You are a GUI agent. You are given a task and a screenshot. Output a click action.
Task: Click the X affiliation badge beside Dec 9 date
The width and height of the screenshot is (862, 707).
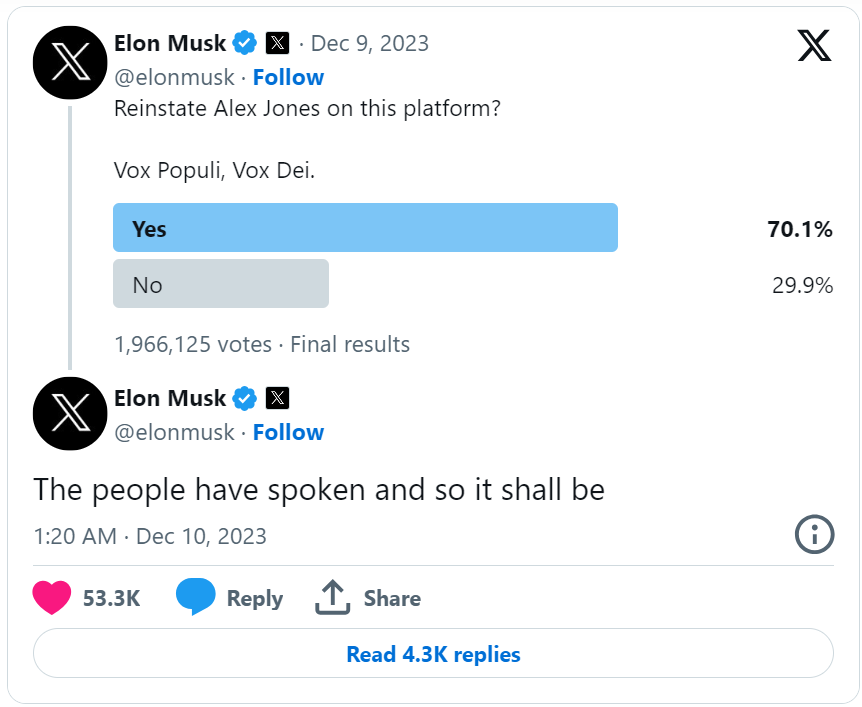pos(278,43)
